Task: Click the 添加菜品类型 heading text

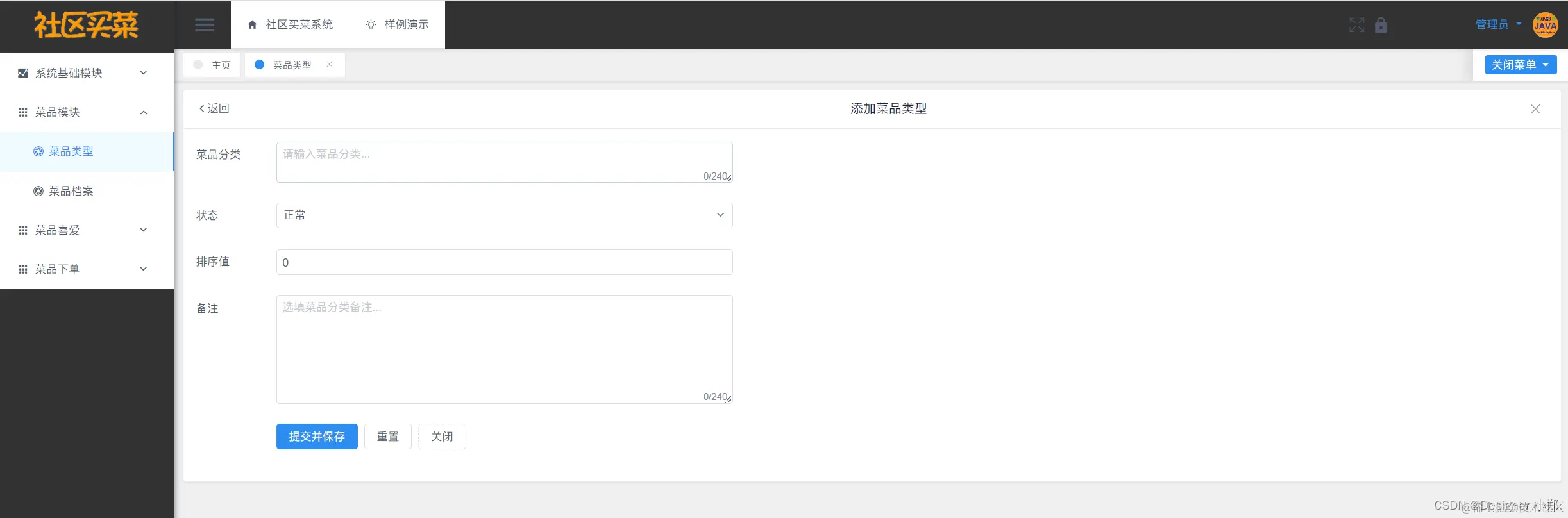Action: (x=888, y=109)
